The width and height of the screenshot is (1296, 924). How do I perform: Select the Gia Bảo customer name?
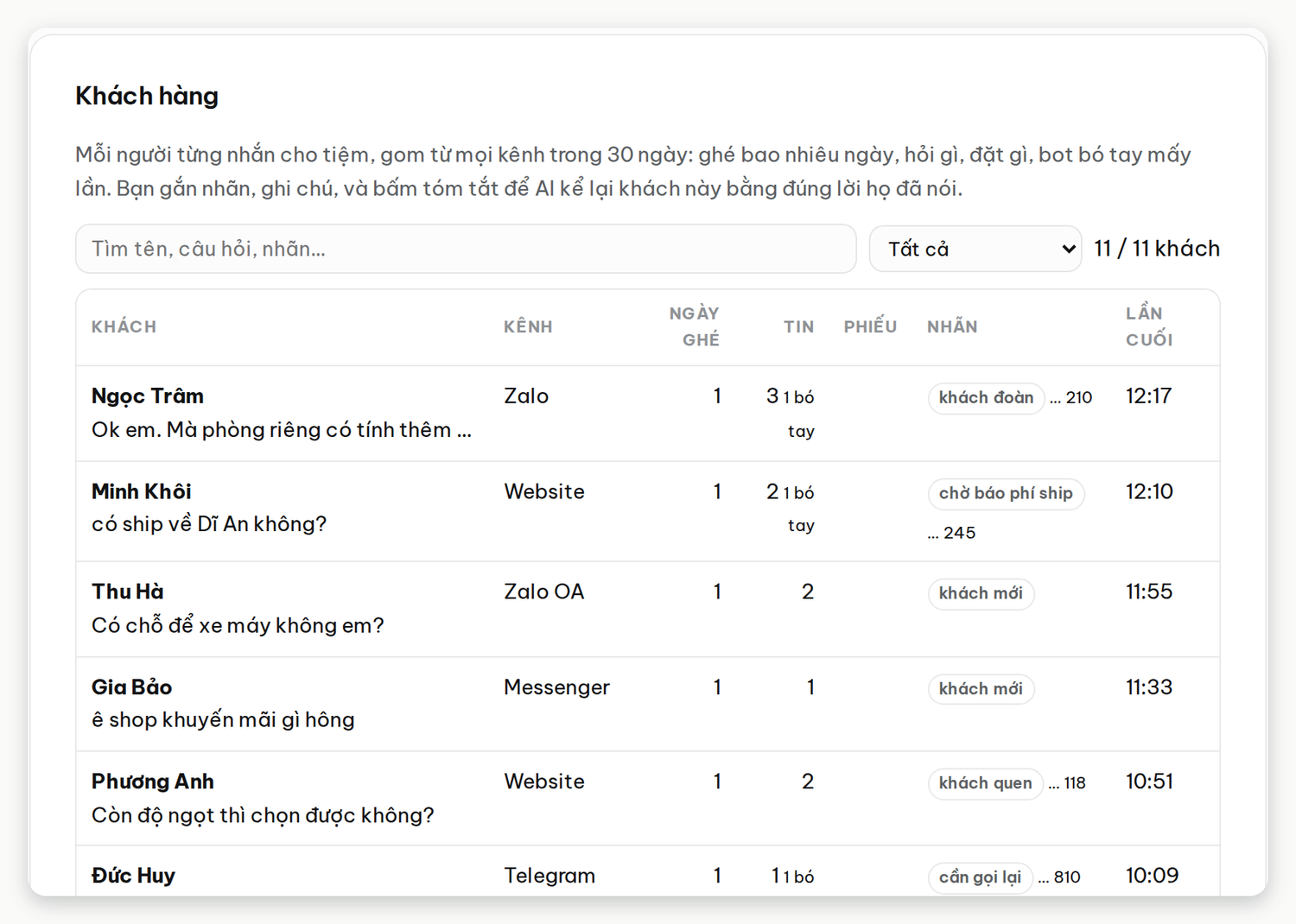(131, 687)
